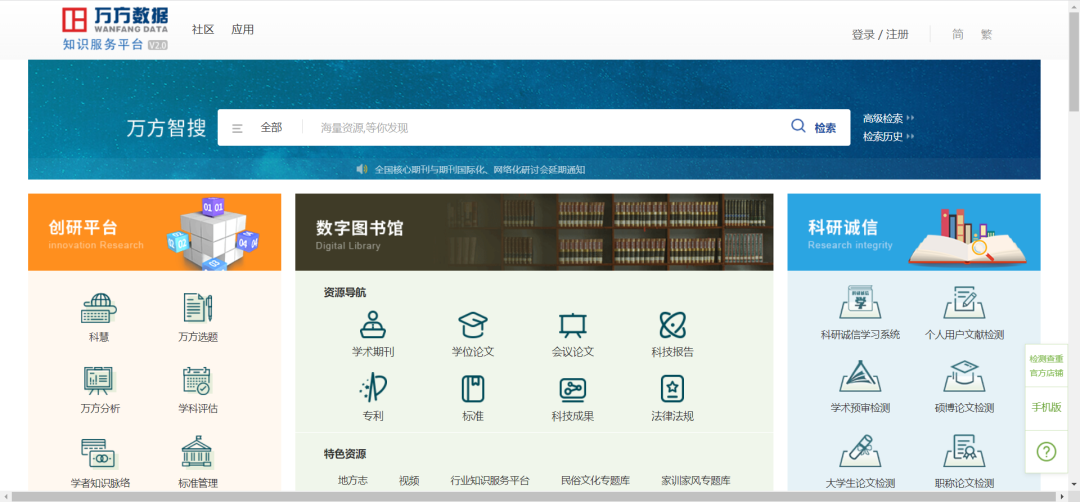Click the 标准 standards icon
The image size is (1080, 502).
tap(472, 389)
